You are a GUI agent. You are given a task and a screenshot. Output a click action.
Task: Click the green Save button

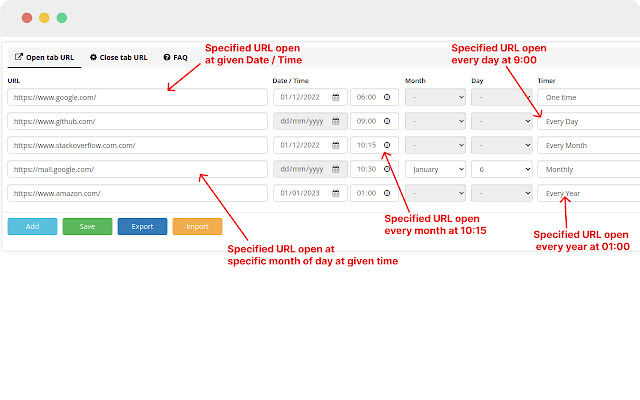click(x=87, y=227)
